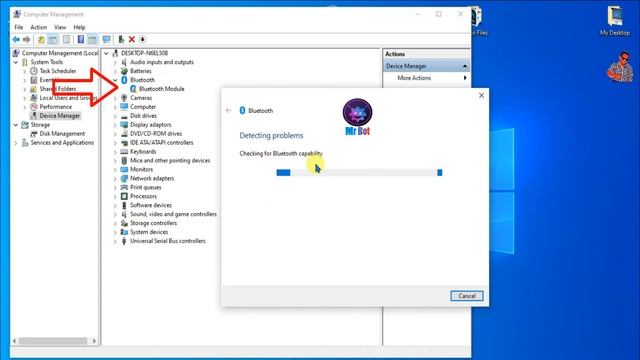
Task: Expand the Task Scheduler node
Action: click(24, 71)
